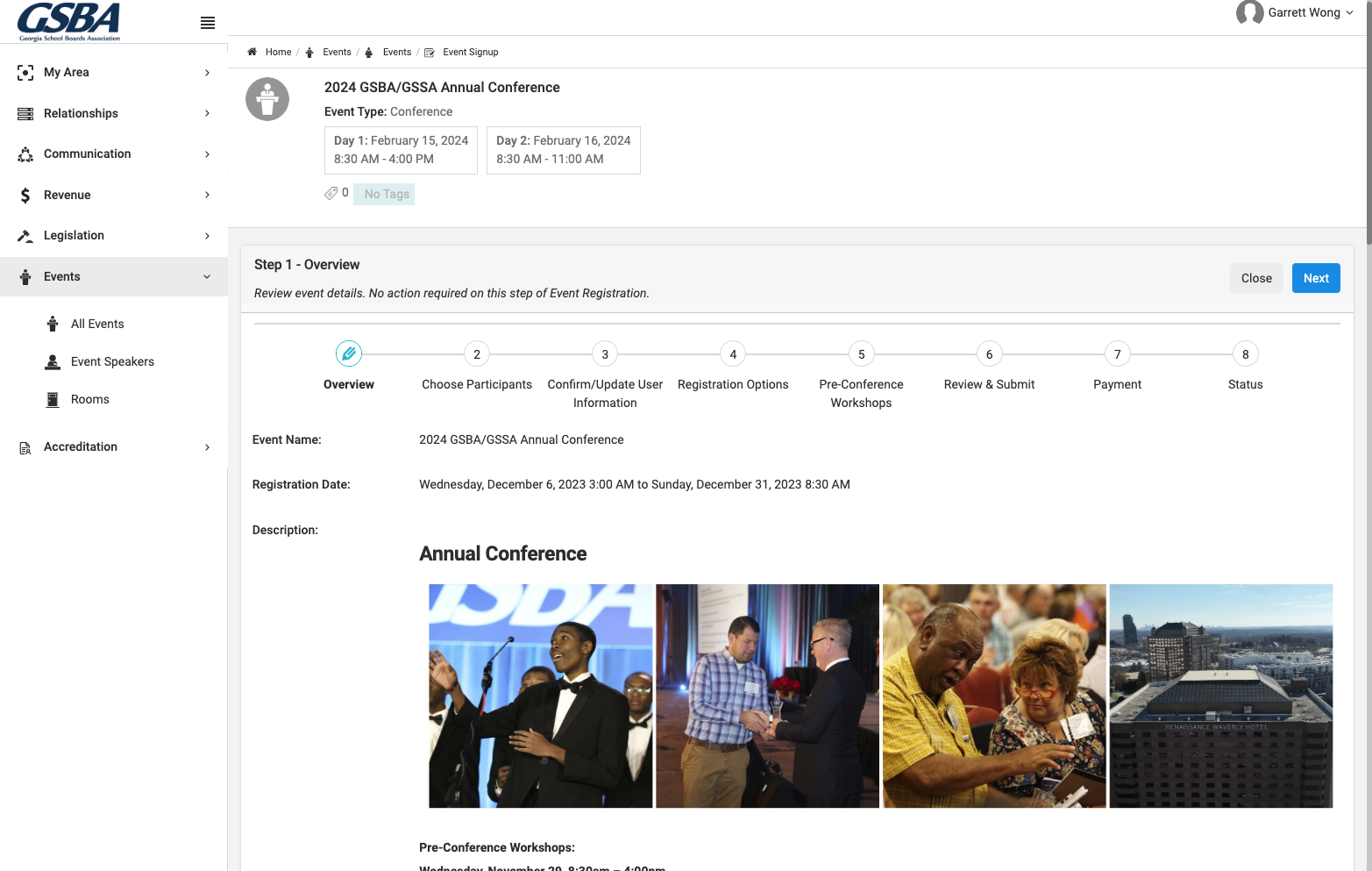The height and width of the screenshot is (871, 1372).
Task: Click the Renaissance Waverly Hotel photo
Action: pos(1221,696)
